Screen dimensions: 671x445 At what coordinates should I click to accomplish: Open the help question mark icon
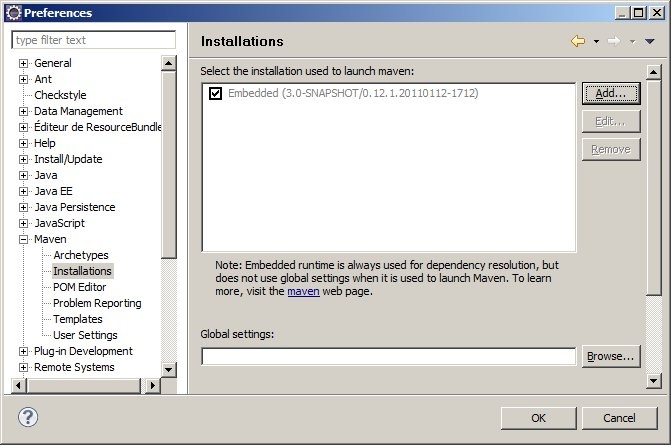click(28, 416)
